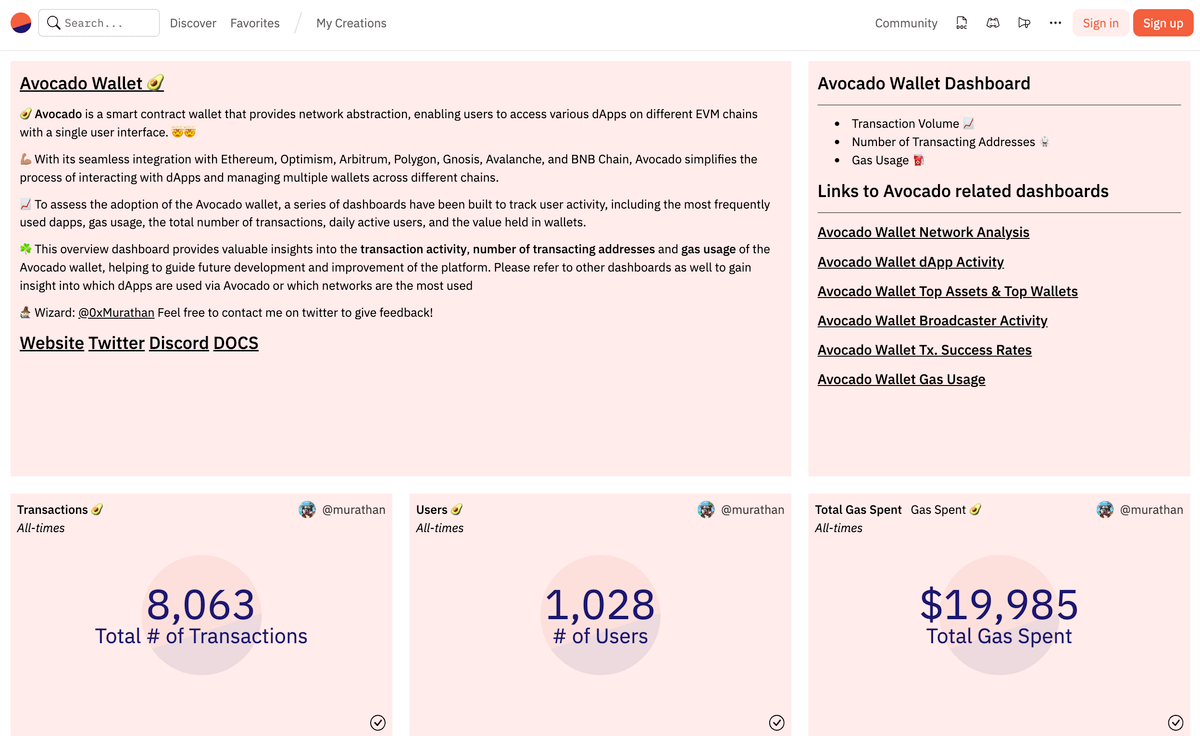The image size is (1200, 747).
Task: Click murathan's avatar on Users panel
Action: [x=706, y=510]
